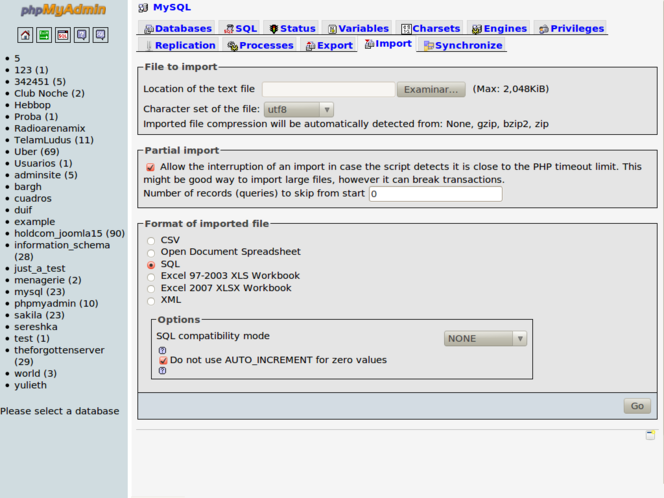Switch to the Export tab
The width and height of the screenshot is (664, 498).
(x=329, y=45)
